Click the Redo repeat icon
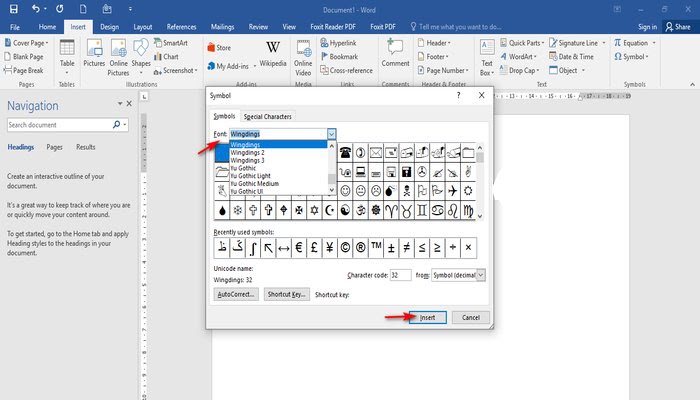The image size is (700, 400). pyautogui.click(x=59, y=9)
